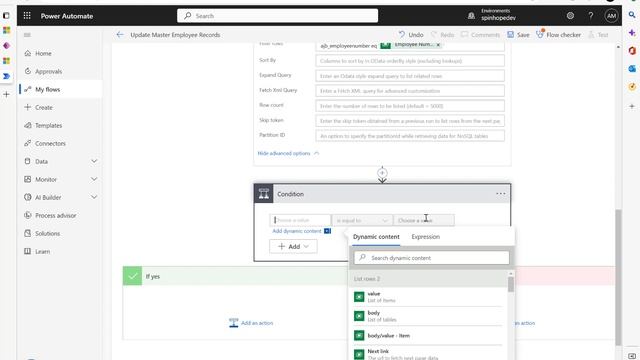Image resolution: width=640 pixels, height=360 pixels.
Task: Click the Skip token input field
Action: pos(410,121)
